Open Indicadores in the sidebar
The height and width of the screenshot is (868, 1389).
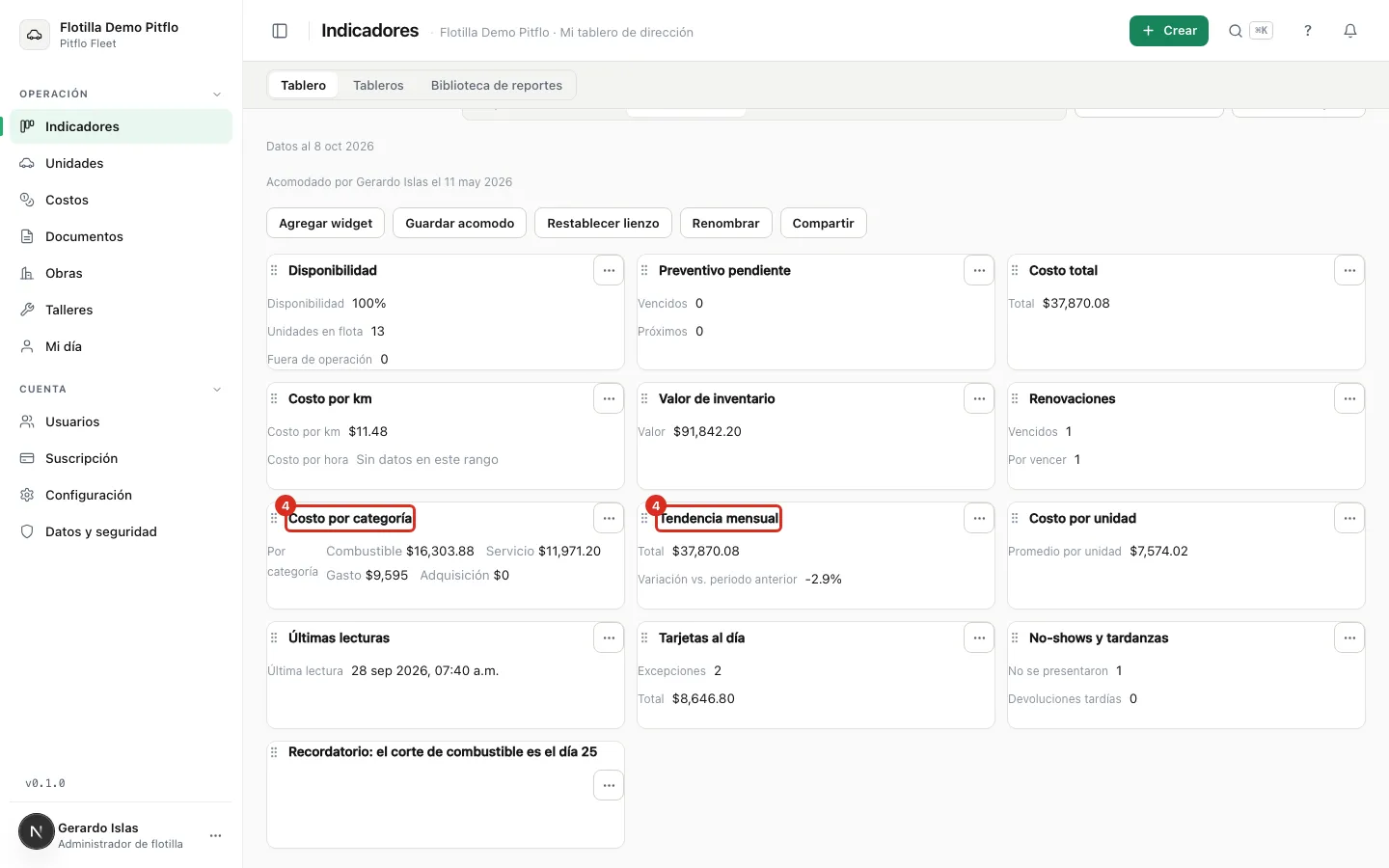(x=121, y=126)
